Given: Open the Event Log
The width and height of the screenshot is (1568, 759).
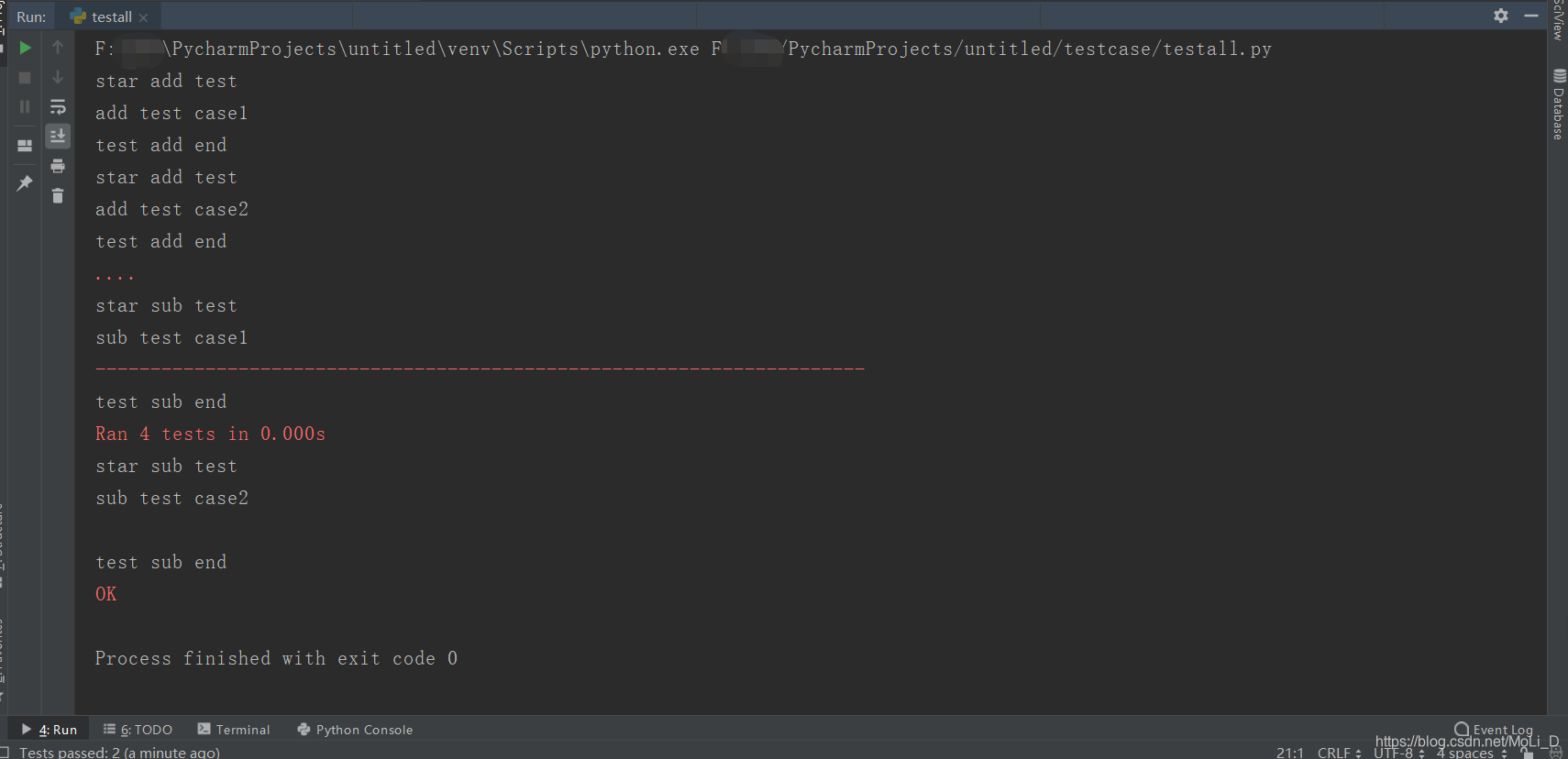Looking at the screenshot, I should (x=1493, y=730).
